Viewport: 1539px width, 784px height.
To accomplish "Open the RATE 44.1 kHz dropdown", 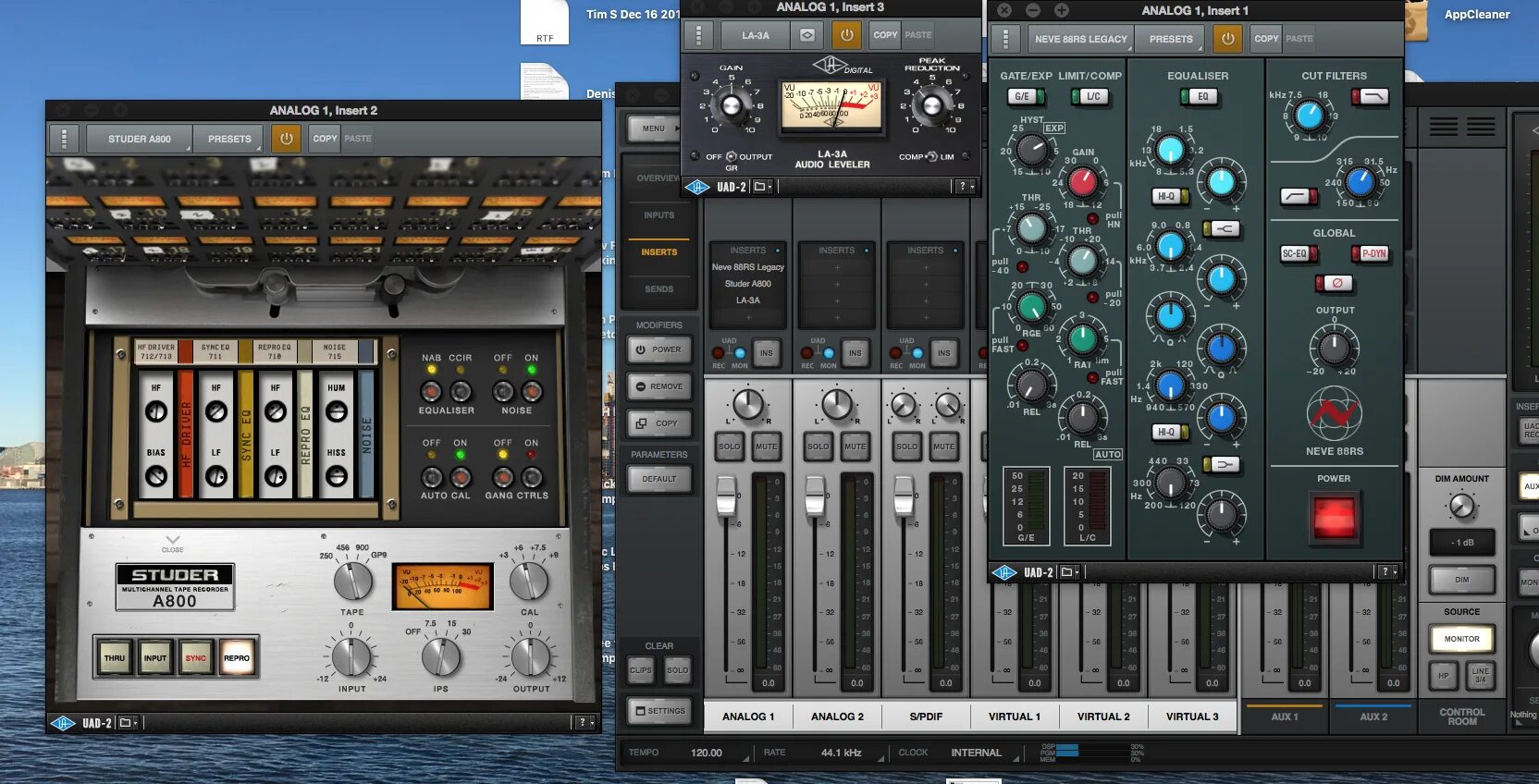I will coord(843,753).
